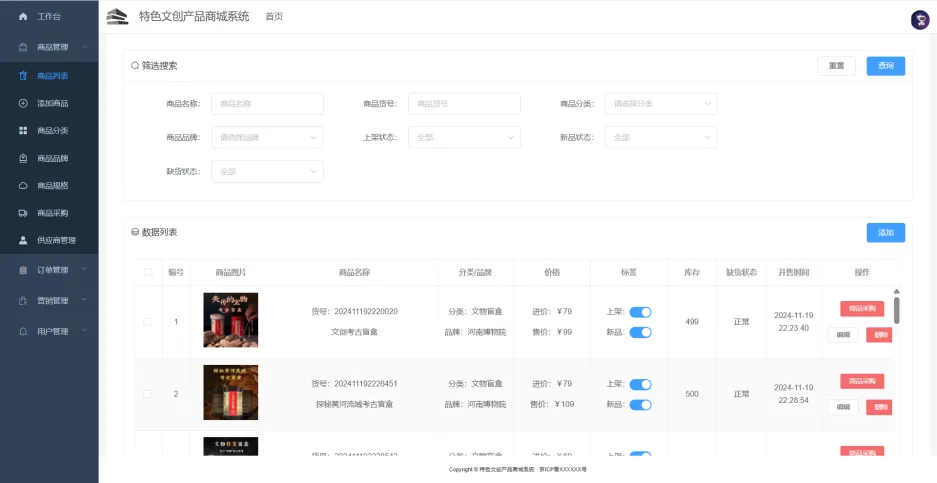Open 商品分类 grid icon in sidebar

coord(23,131)
